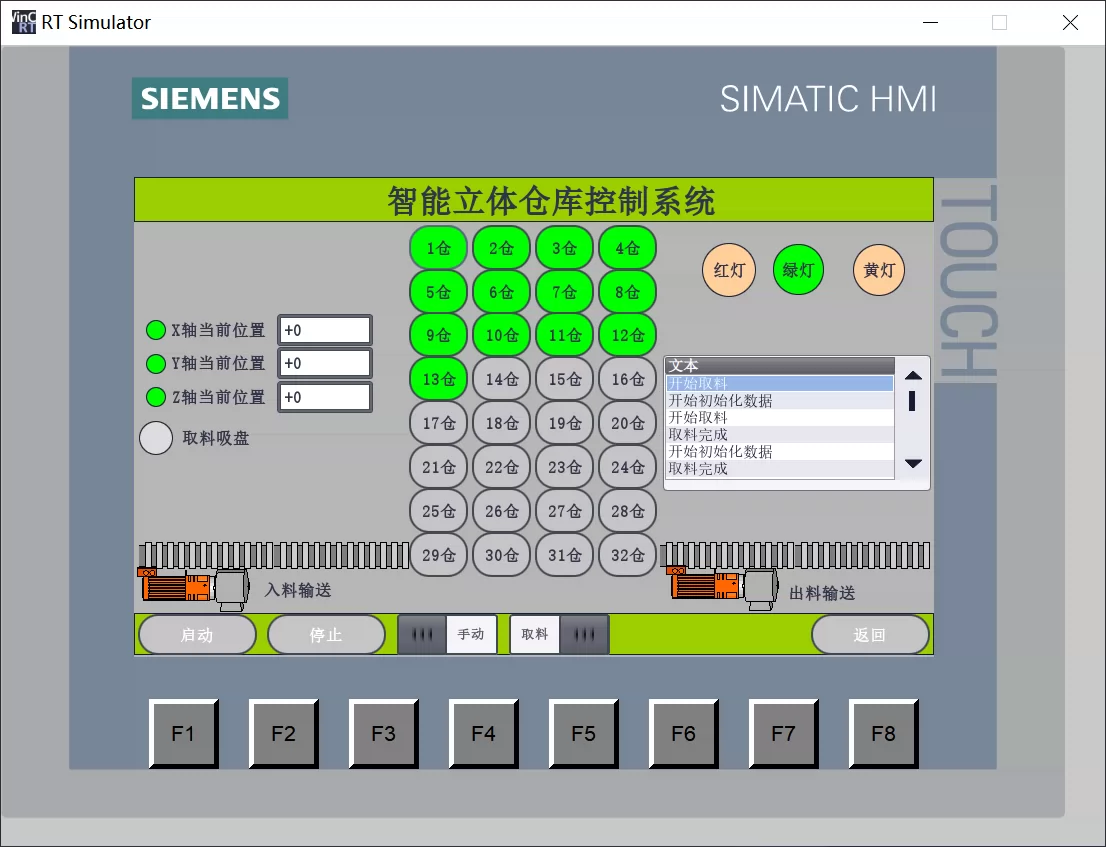Click the X轴当前位置 value field
Image resolution: width=1106 pixels, height=847 pixels.
coord(324,330)
